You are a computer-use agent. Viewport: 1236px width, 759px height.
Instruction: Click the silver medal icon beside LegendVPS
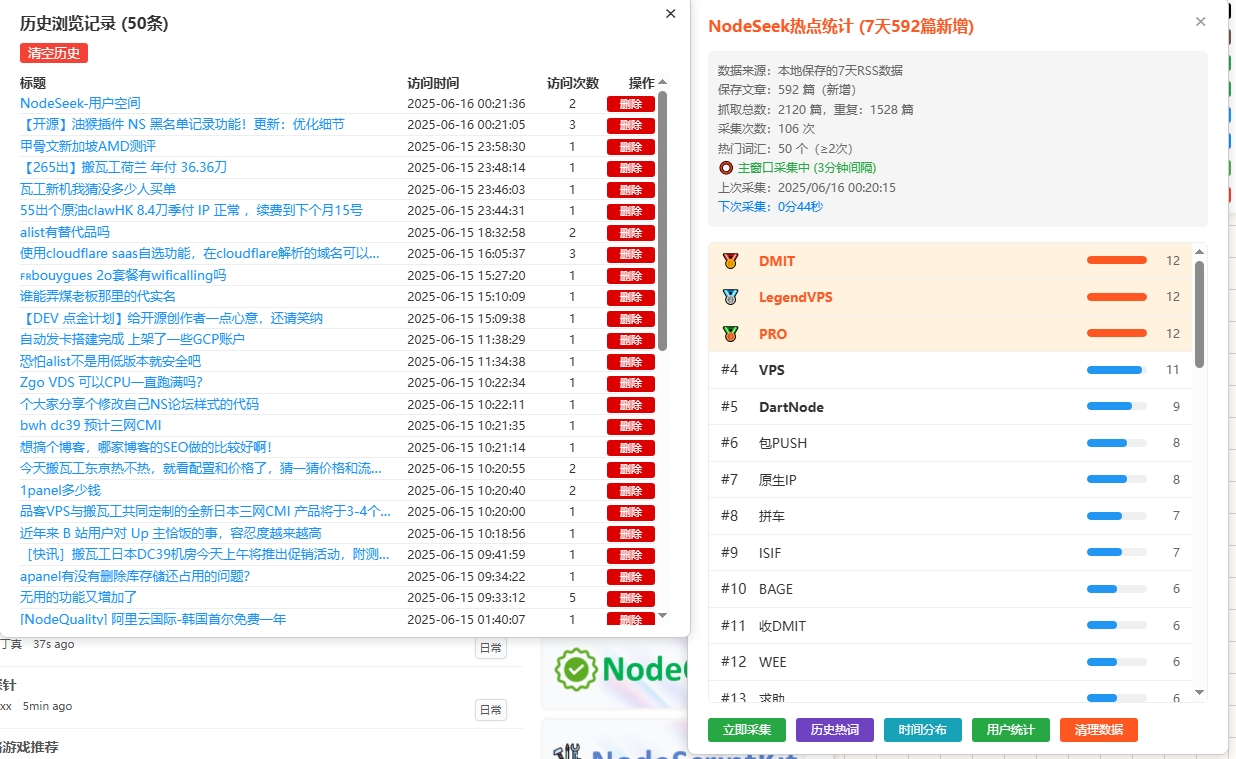pyautogui.click(x=730, y=297)
